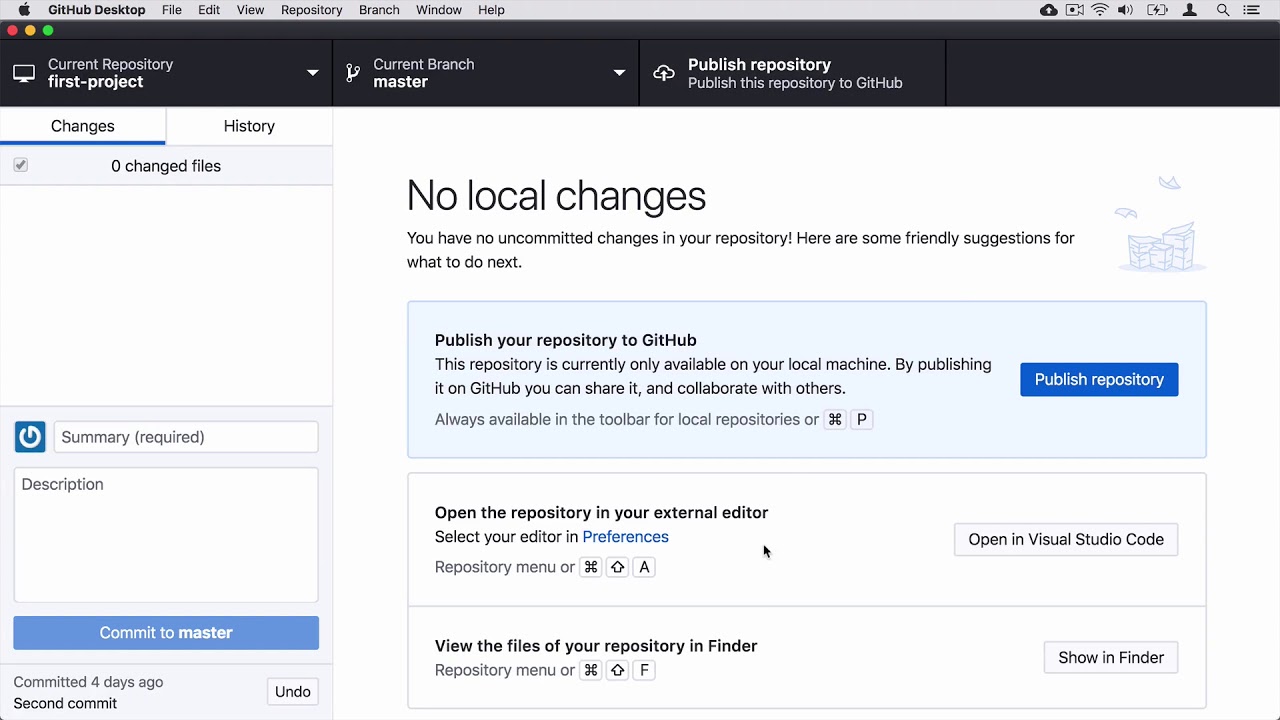Open the Help menu
1280x720 pixels.
[491, 10]
